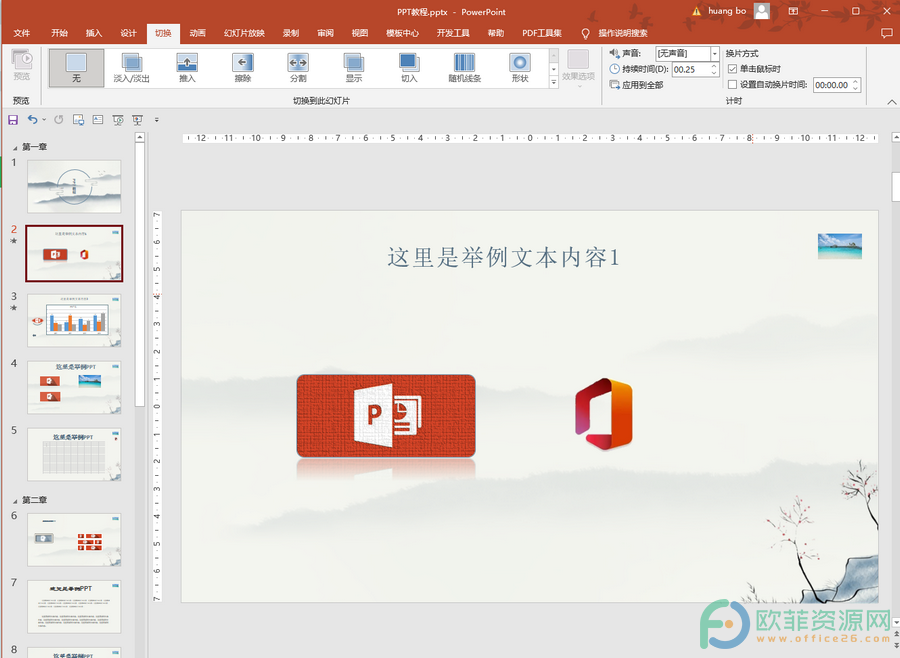Open the undo history dropdown arrow
The width and height of the screenshot is (900, 658).
[x=44, y=119]
